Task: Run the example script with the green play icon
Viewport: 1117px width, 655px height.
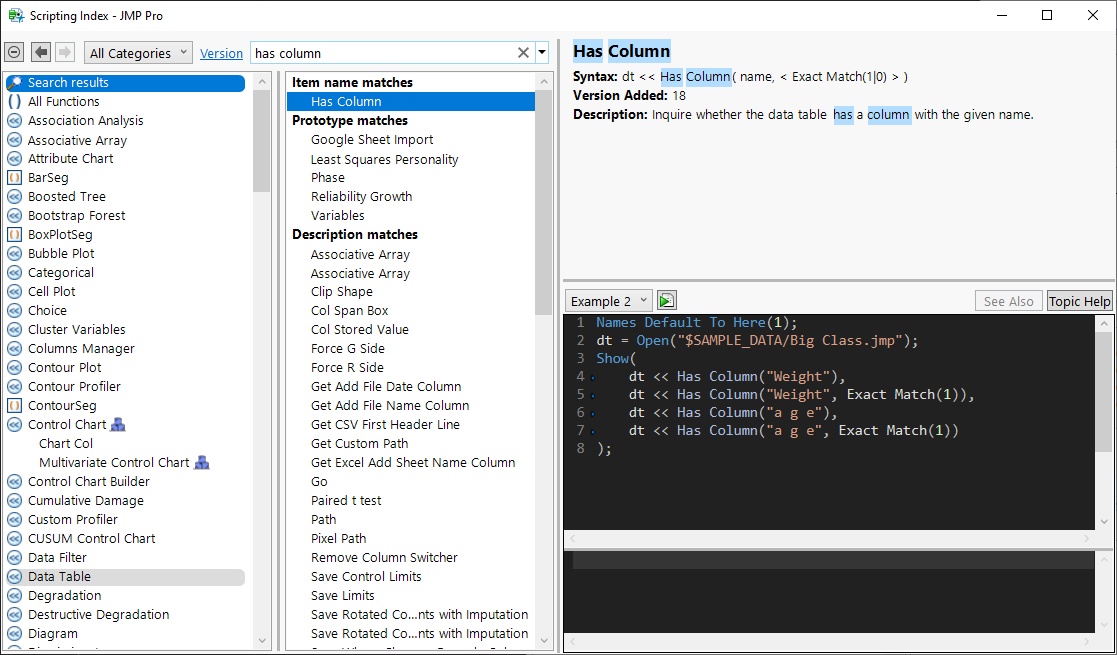Action: pyautogui.click(x=667, y=301)
